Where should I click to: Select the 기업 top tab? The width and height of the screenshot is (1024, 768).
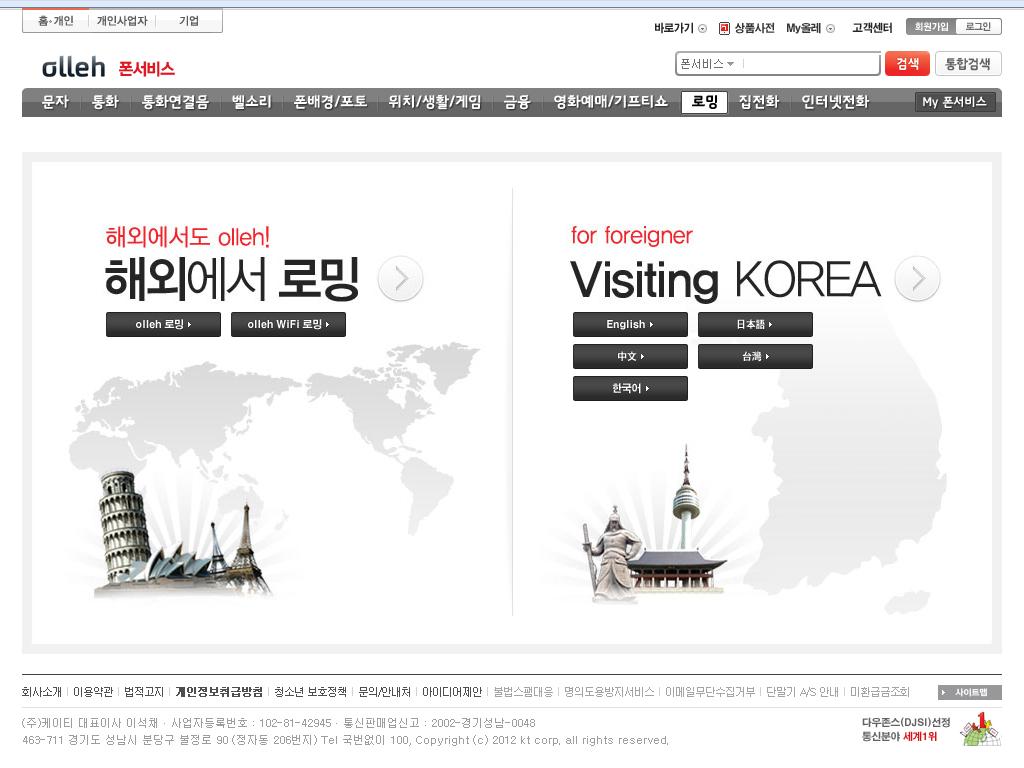click(189, 21)
